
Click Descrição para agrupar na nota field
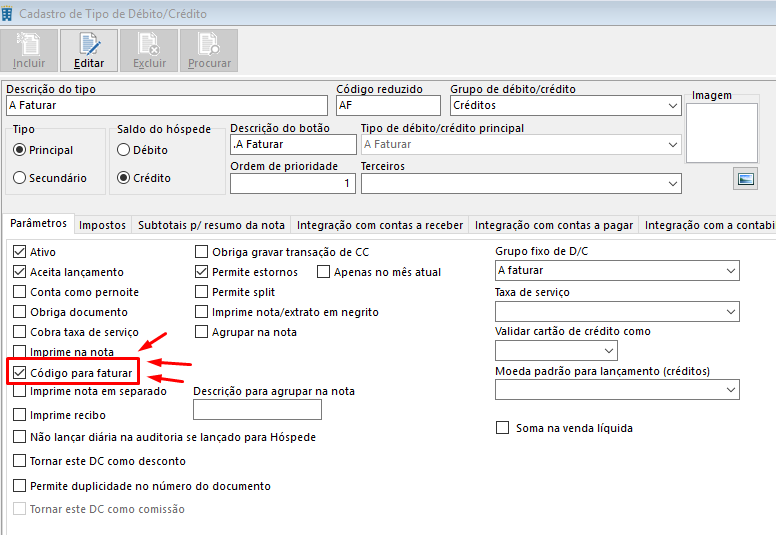tap(257, 410)
